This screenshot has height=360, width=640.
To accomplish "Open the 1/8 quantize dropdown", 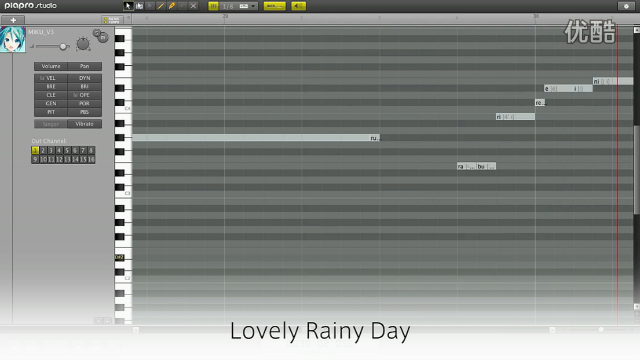I will point(239,6).
